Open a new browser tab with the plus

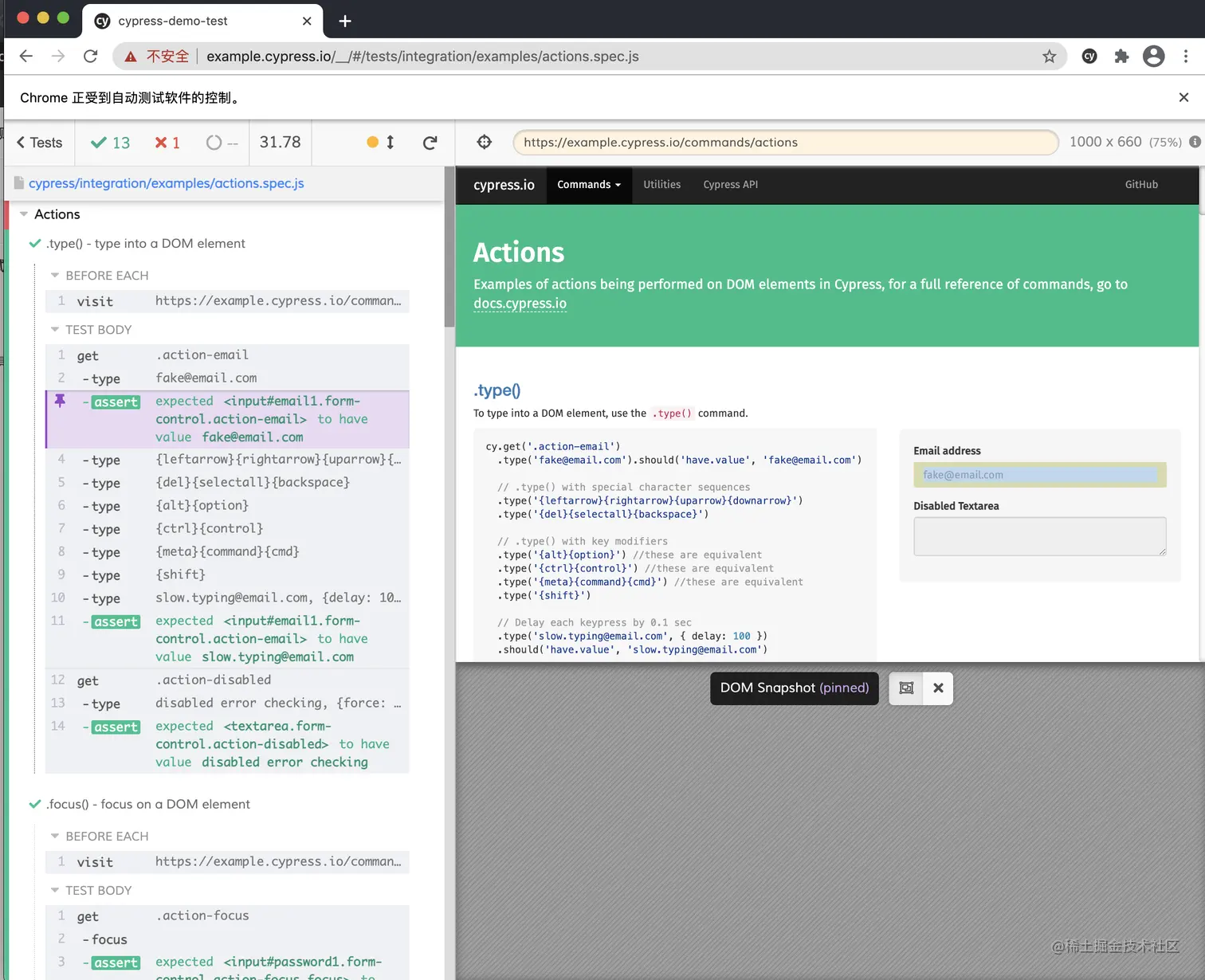tap(345, 21)
